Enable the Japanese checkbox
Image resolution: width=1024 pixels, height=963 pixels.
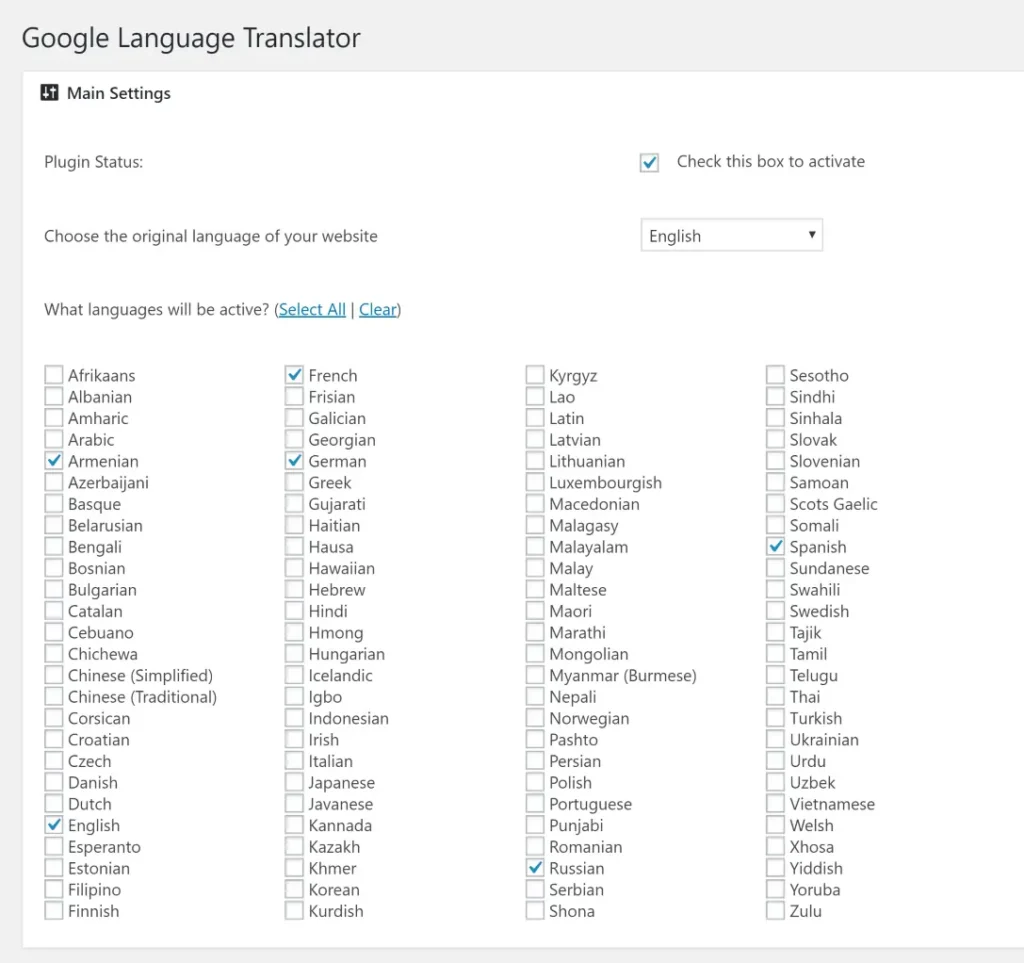[295, 782]
